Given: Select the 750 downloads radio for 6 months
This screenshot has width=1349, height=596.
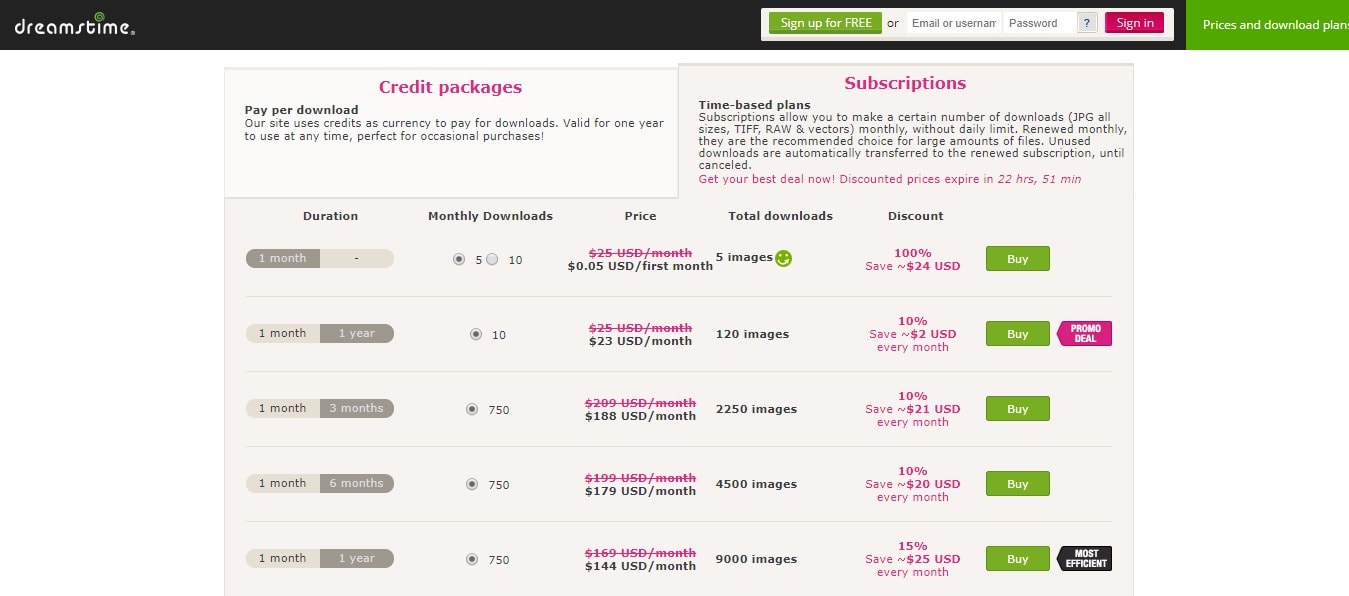Looking at the screenshot, I should 472,484.
